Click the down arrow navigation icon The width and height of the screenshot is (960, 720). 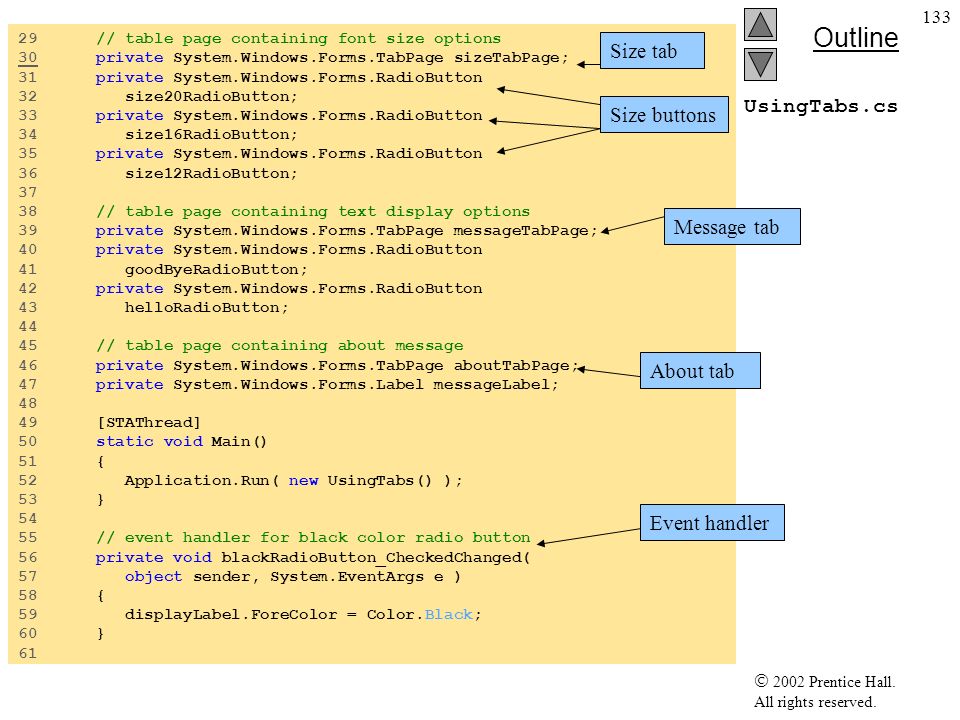tap(760, 64)
